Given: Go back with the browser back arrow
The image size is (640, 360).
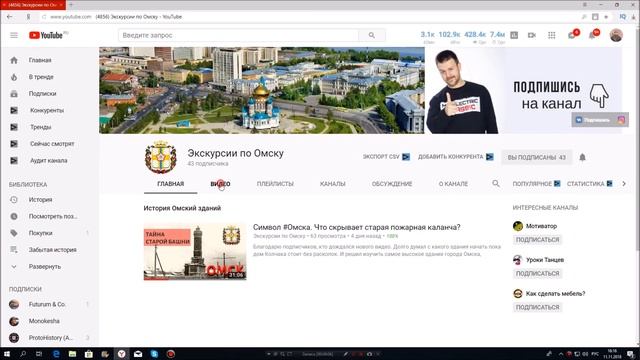Looking at the screenshot, I should click(9, 17).
